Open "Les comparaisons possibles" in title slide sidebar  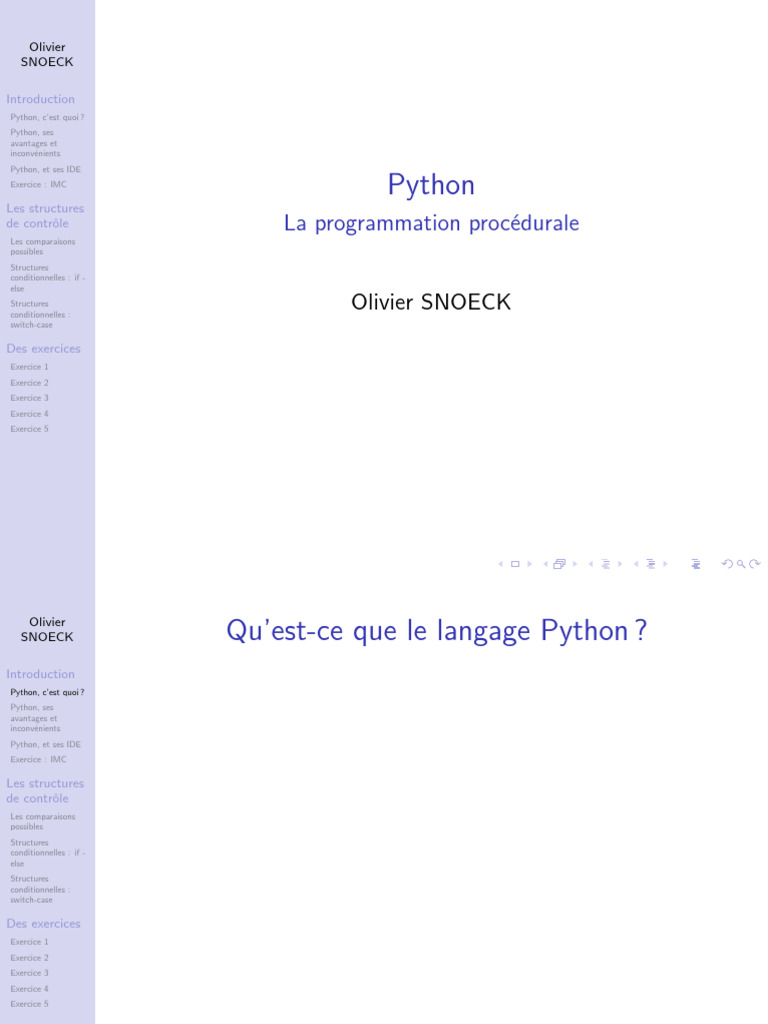click(42, 247)
